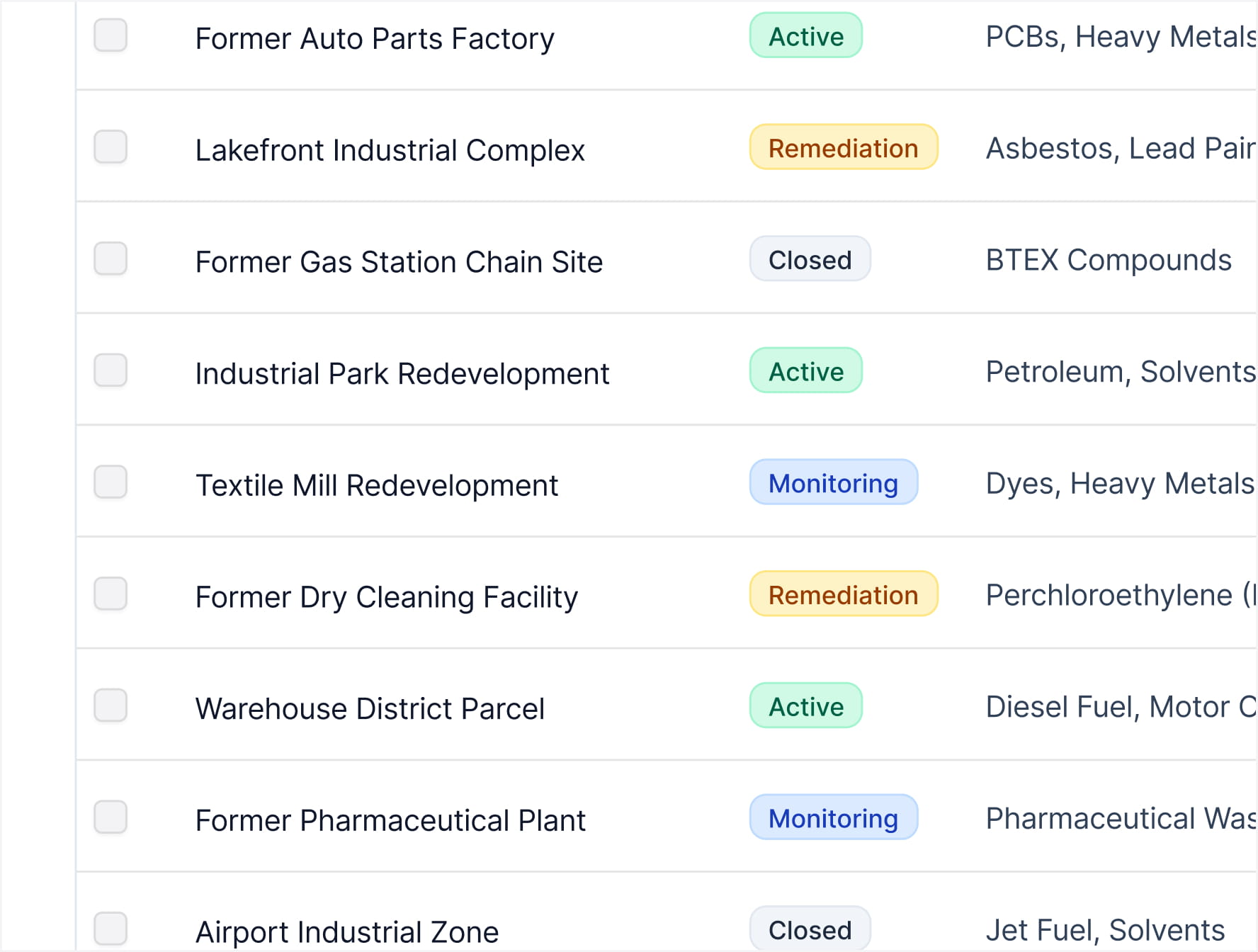Select the Former Dry Cleaning Facility checkbox
Screen dimensions: 1258x952
[x=110, y=594]
